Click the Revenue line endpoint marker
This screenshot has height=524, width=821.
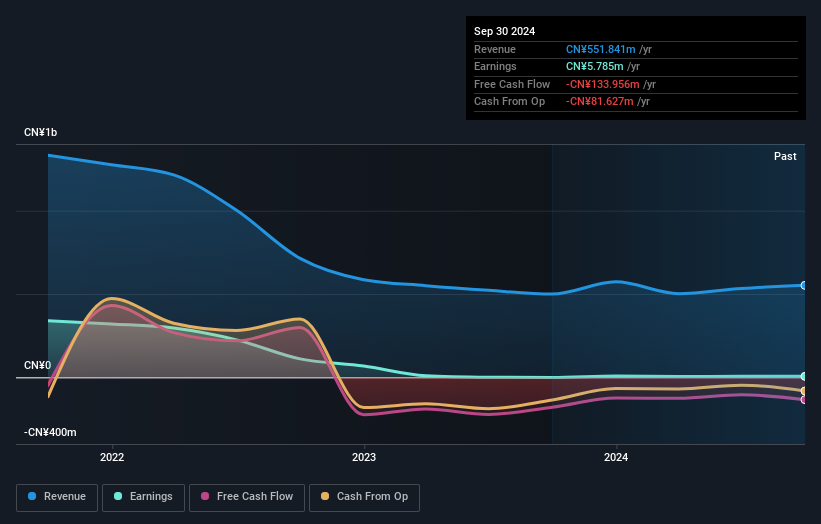tap(804, 285)
